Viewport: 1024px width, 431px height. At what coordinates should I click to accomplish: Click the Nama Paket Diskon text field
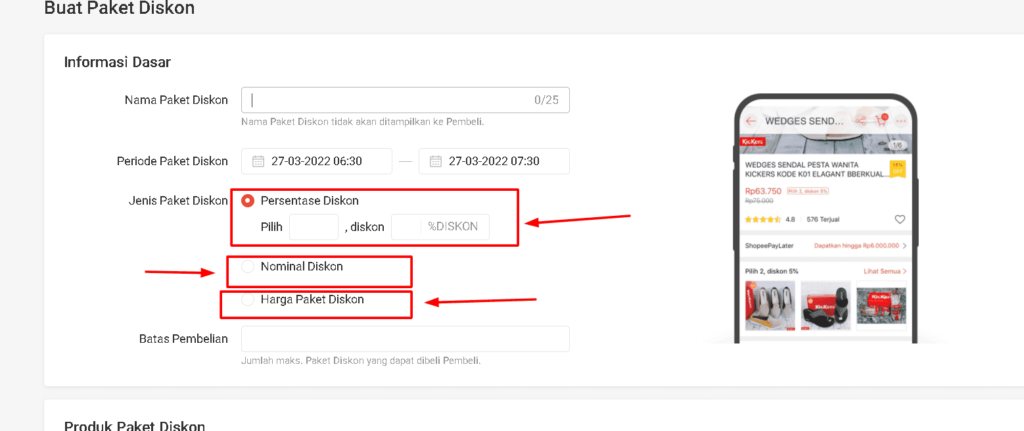(390, 100)
